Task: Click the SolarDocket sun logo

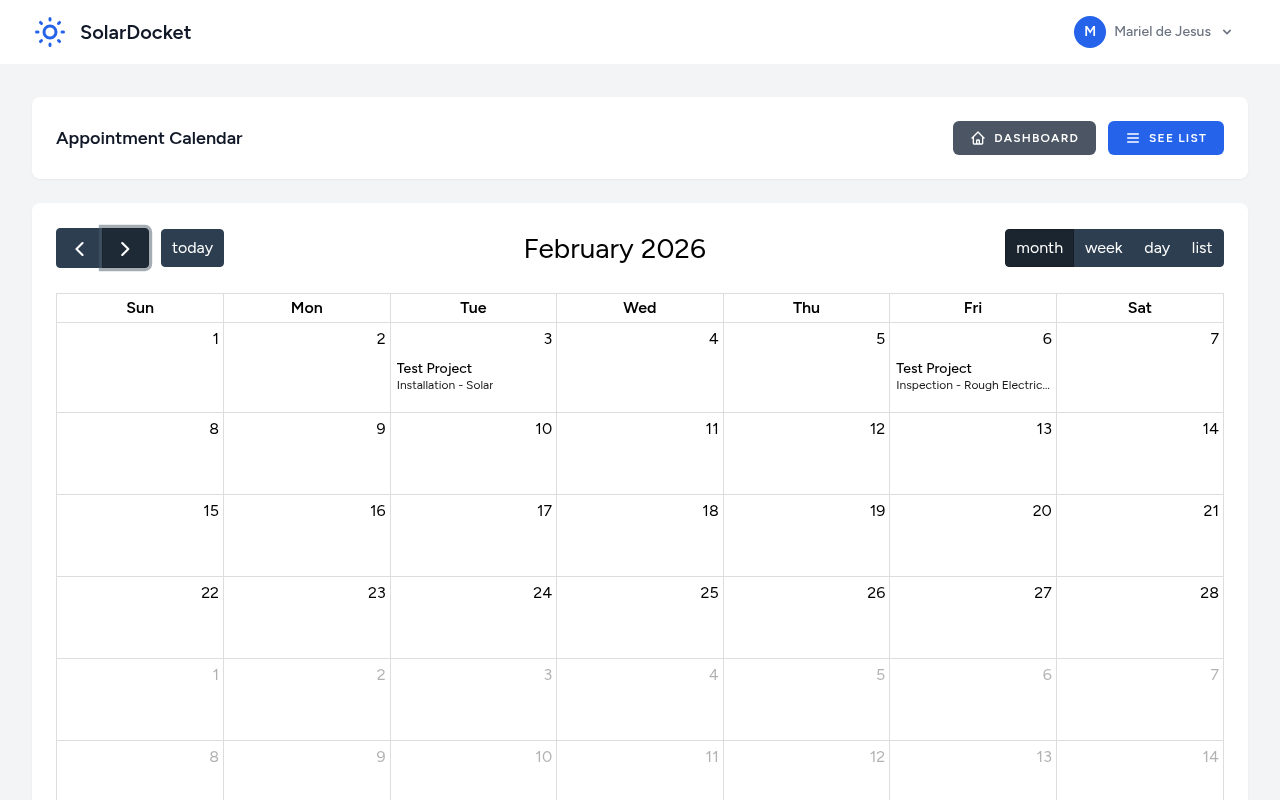Action: pos(50,32)
